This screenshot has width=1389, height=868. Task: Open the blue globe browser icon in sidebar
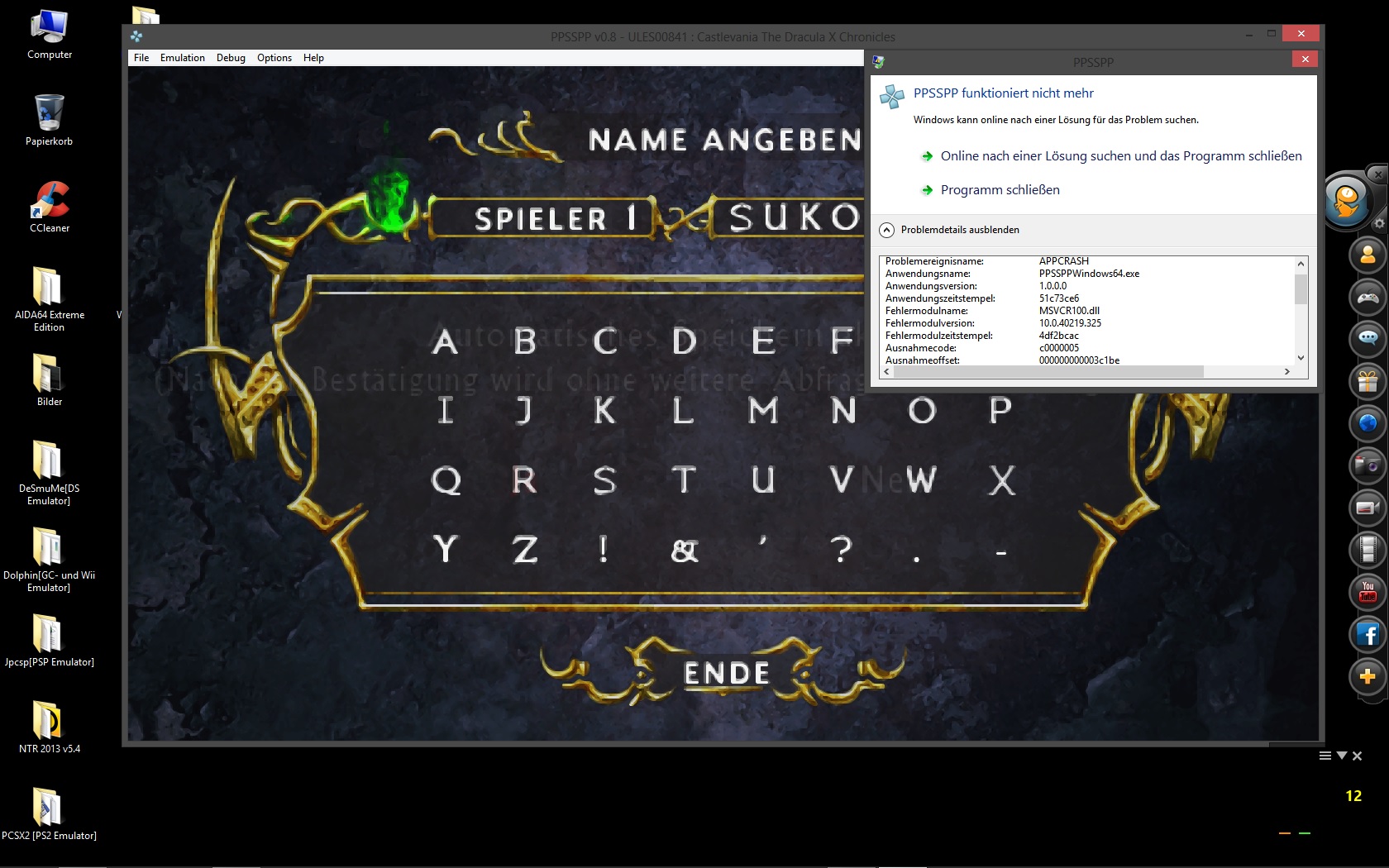tap(1368, 423)
